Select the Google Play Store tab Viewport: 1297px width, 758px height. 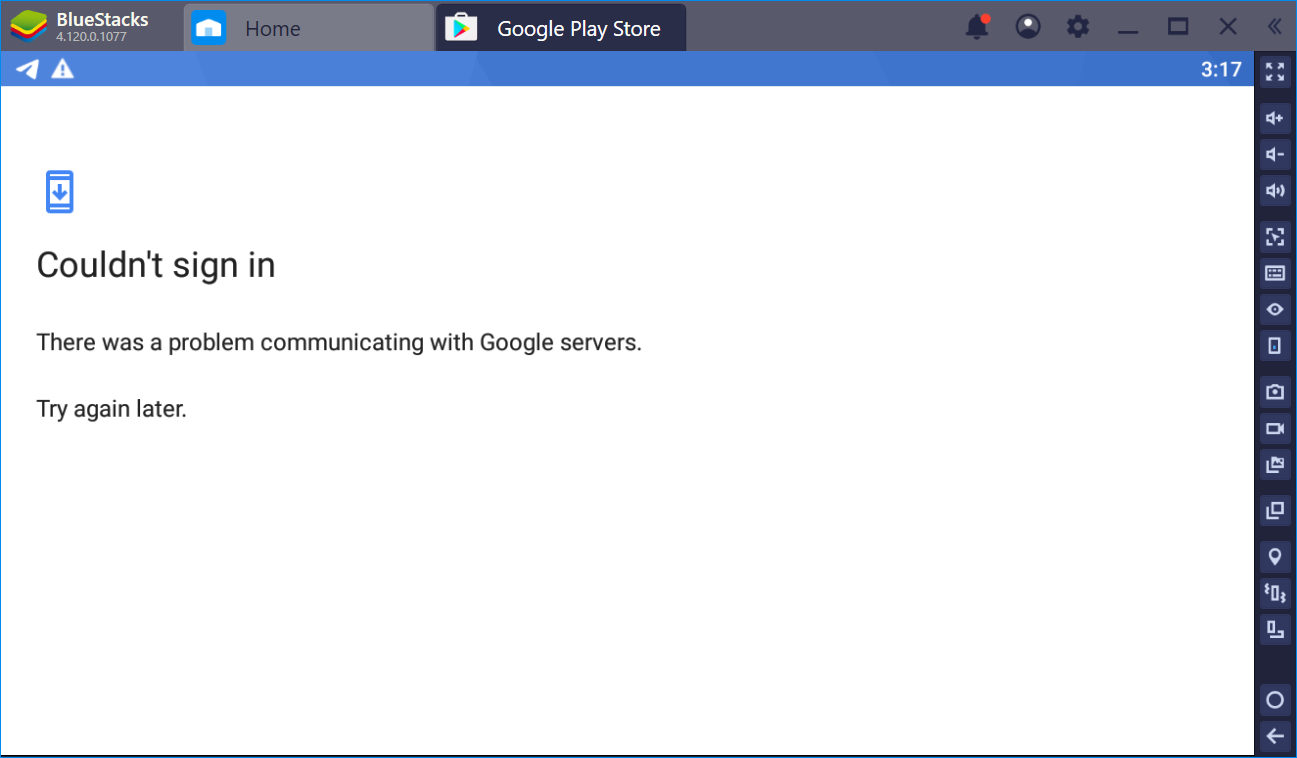click(x=561, y=28)
